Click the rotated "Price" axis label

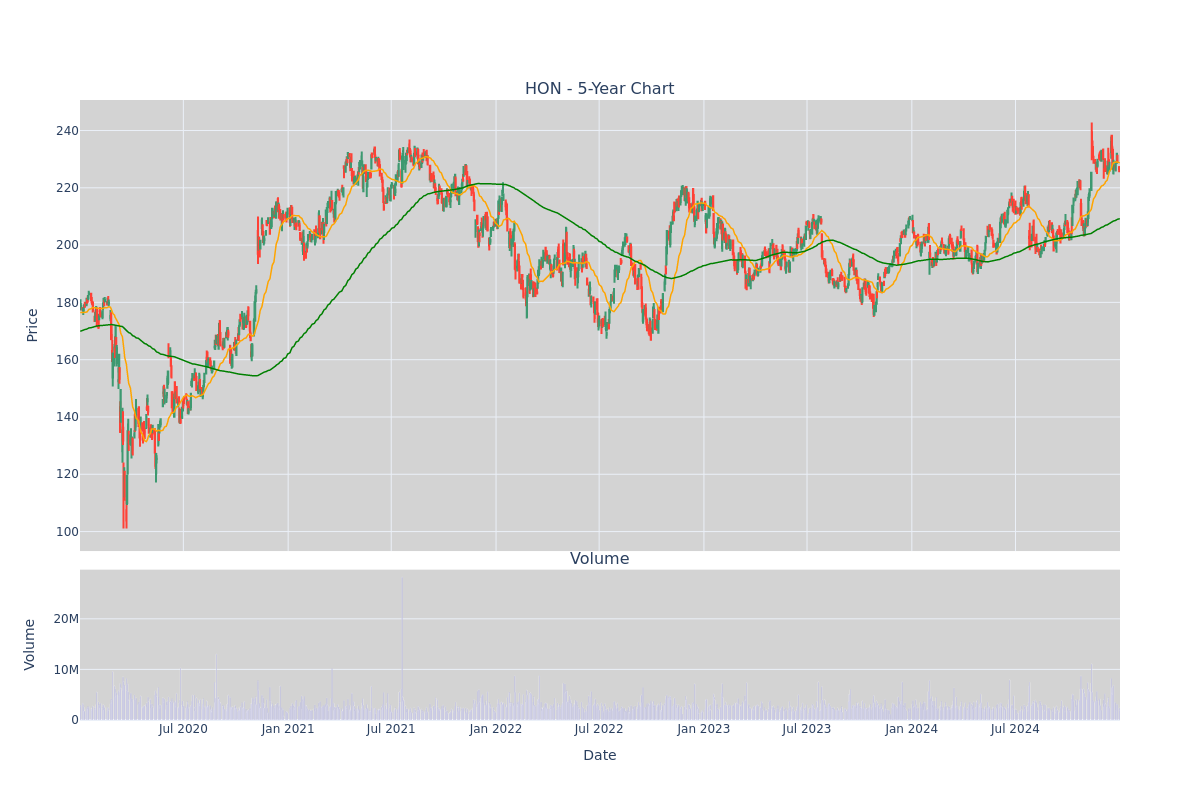click(32, 325)
